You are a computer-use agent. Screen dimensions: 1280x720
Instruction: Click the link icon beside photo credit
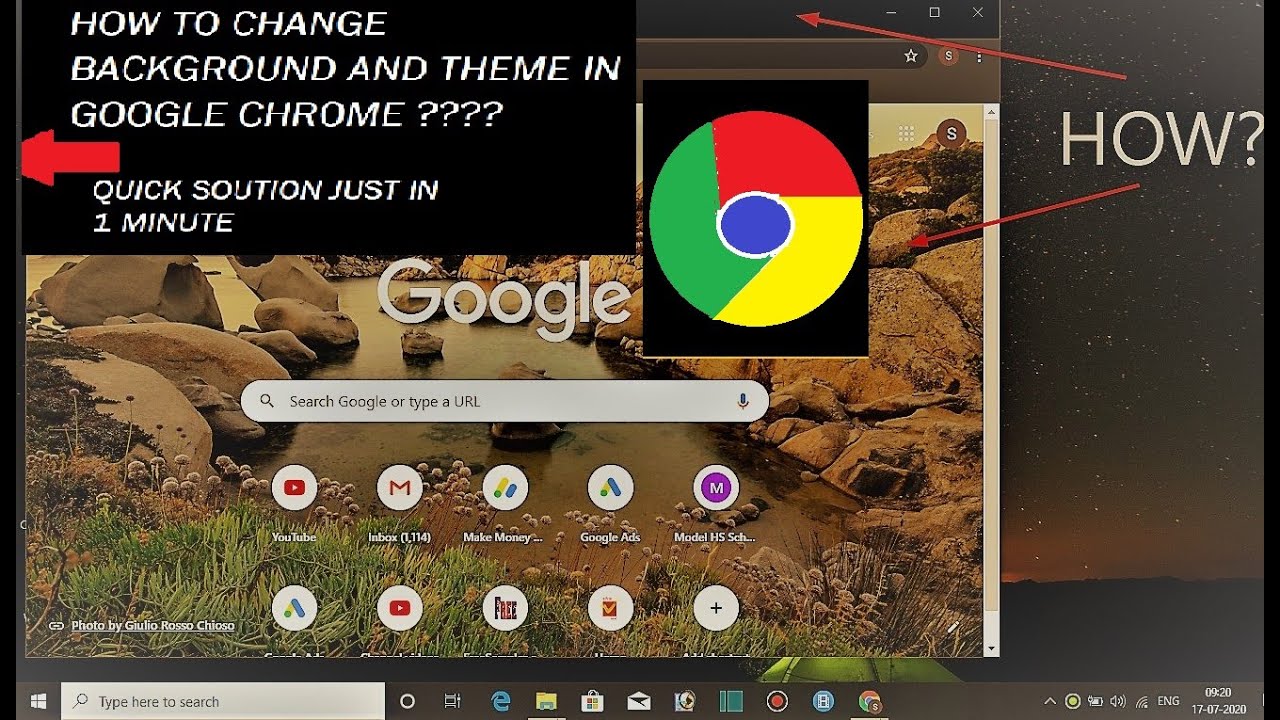tap(57, 626)
